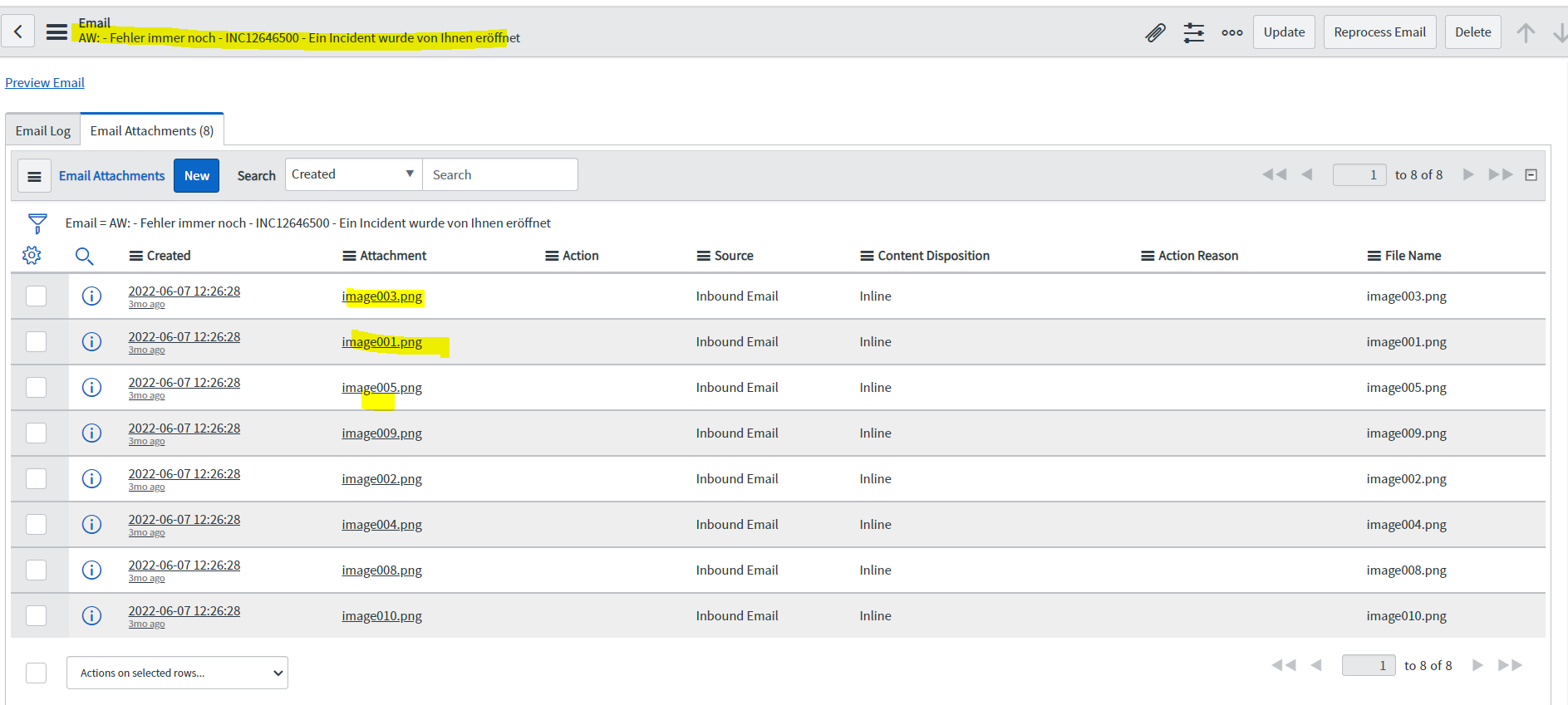Collapse the Email Attachments related list
The height and width of the screenshot is (705, 1568).
[1531, 174]
